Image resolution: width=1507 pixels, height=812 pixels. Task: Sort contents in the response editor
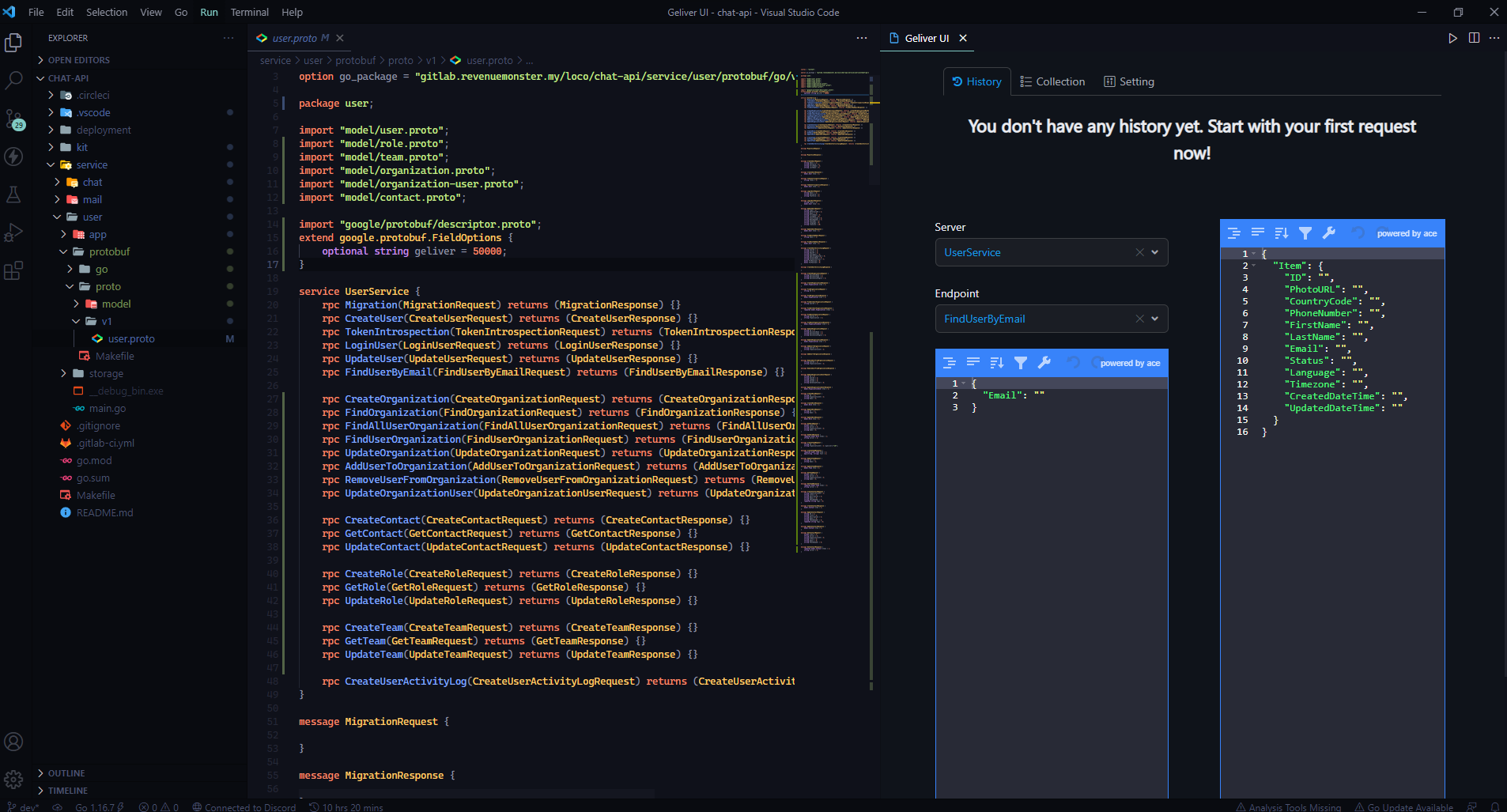tap(1282, 233)
